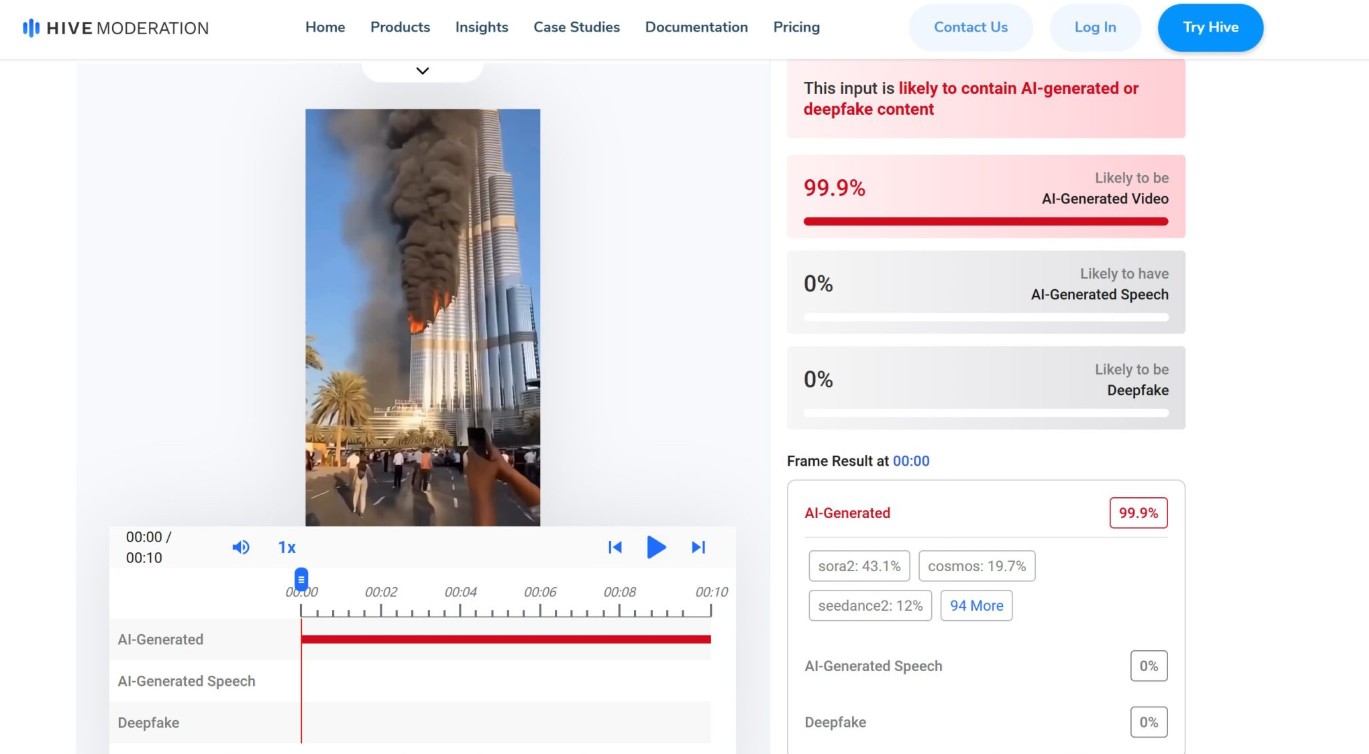The image size is (1369, 754).
Task: Select the seedance2 12% result chip
Action: coord(868,604)
